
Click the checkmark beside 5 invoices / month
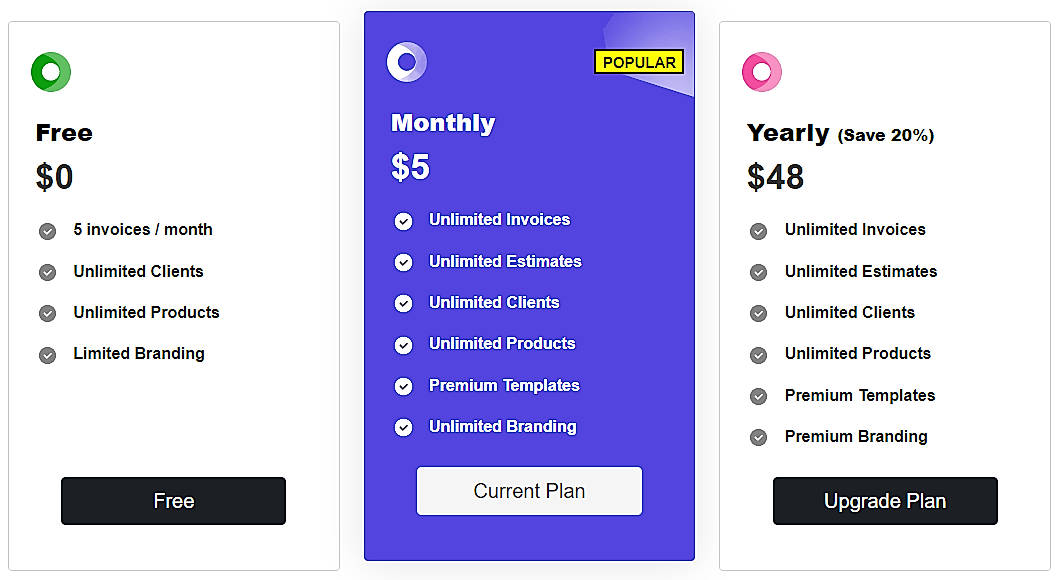point(47,230)
